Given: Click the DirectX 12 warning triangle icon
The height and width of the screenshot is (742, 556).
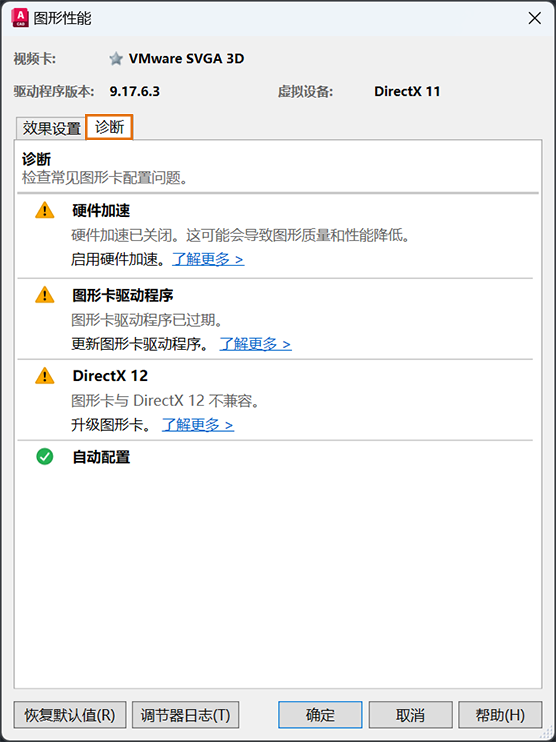Looking at the screenshot, I should 45,376.
